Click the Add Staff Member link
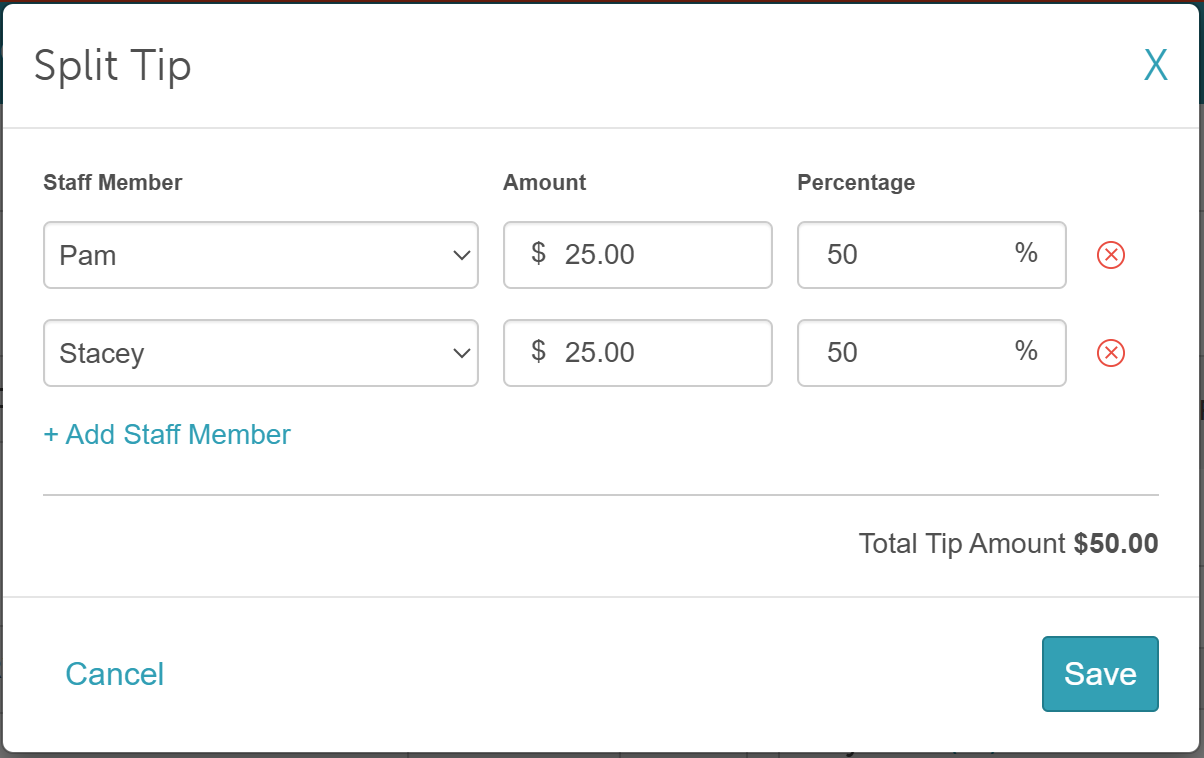Image resolution: width=1204 pixels, height=758 pixels. (x=167, y=435)
